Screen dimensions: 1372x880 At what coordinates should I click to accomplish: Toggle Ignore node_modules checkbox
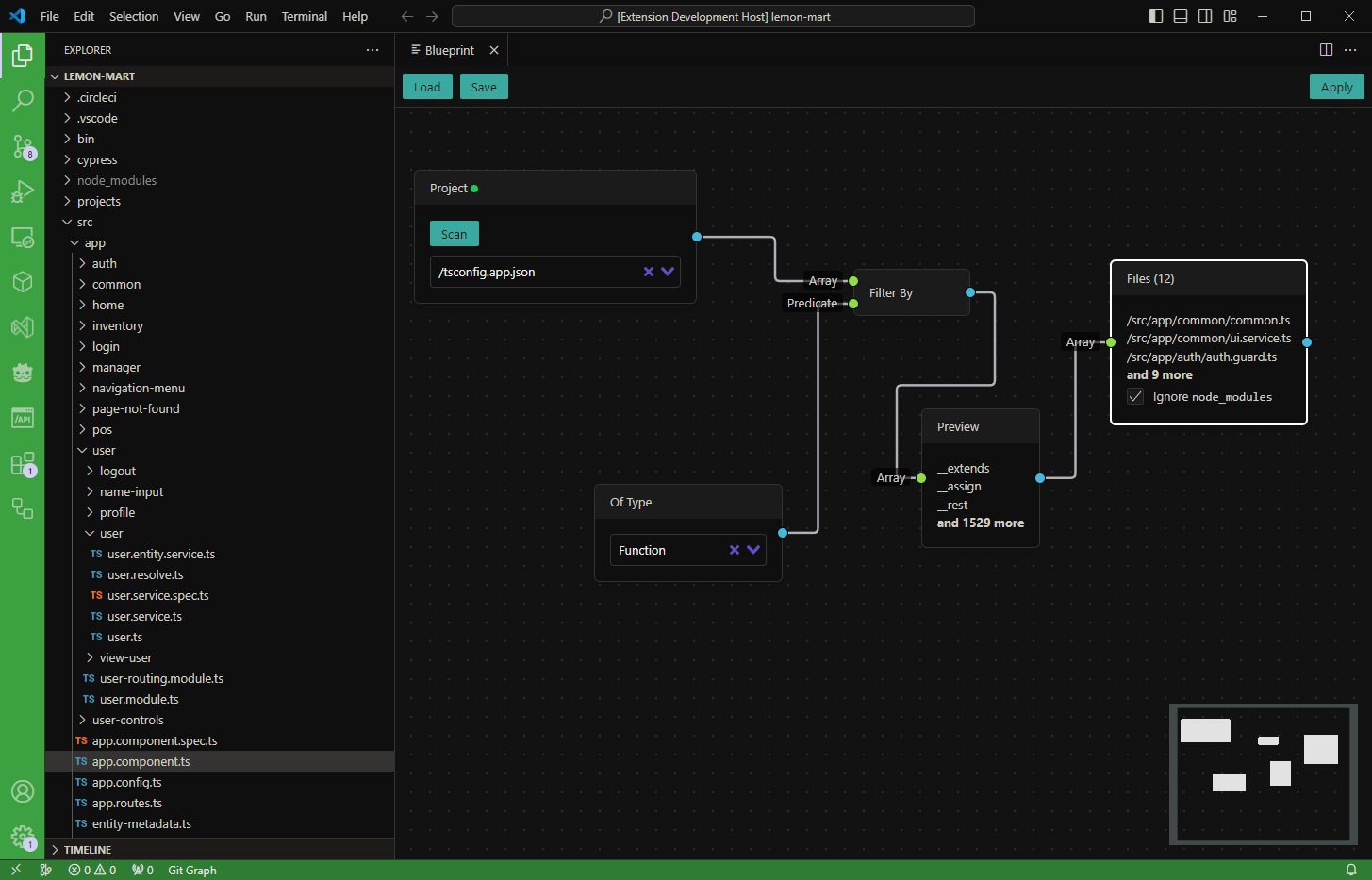click(1135, 397)
